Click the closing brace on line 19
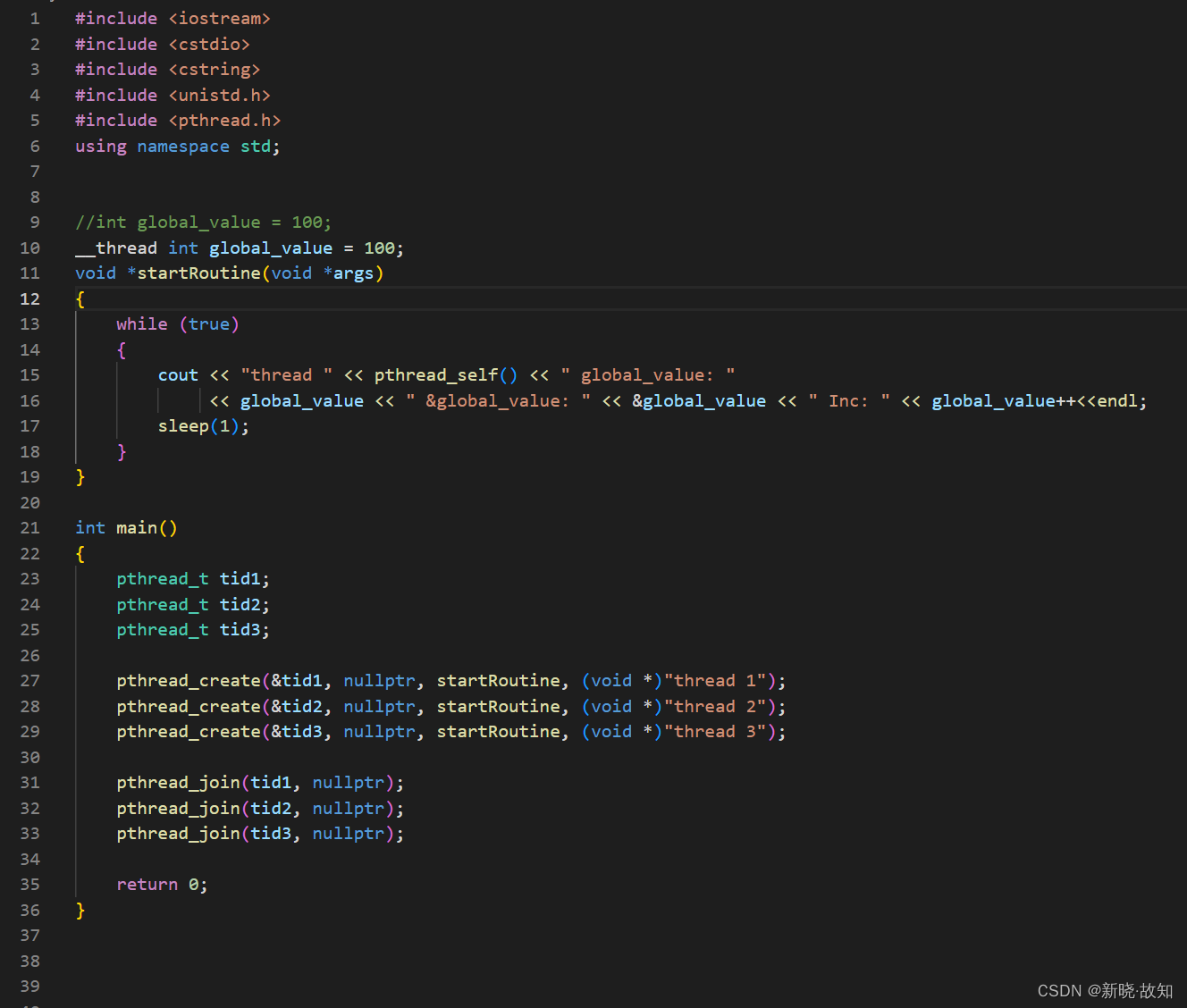This screenshot has width=1187, height=1008. [80, 477]
